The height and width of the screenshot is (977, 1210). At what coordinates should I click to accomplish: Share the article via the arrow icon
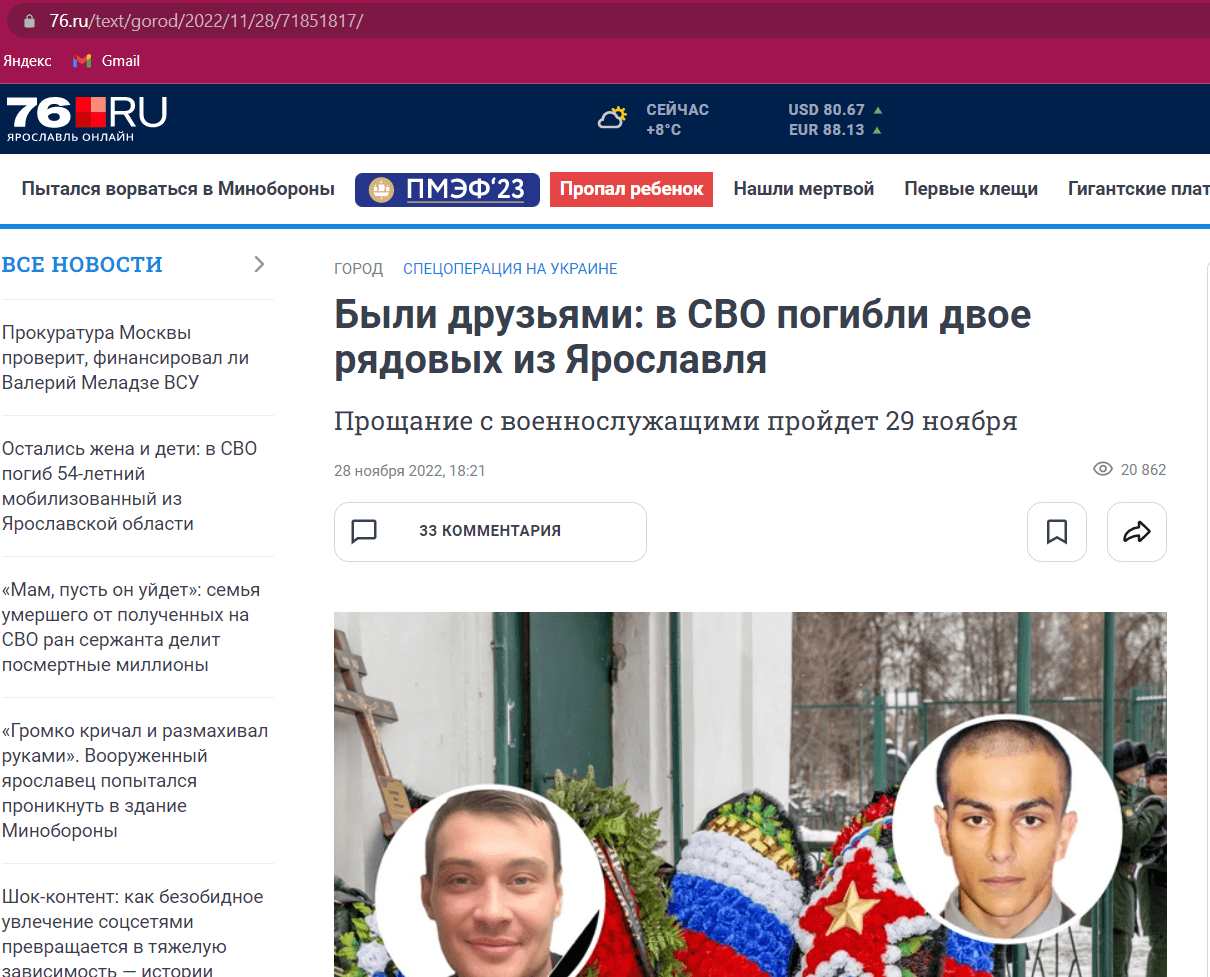(1137, 532)
